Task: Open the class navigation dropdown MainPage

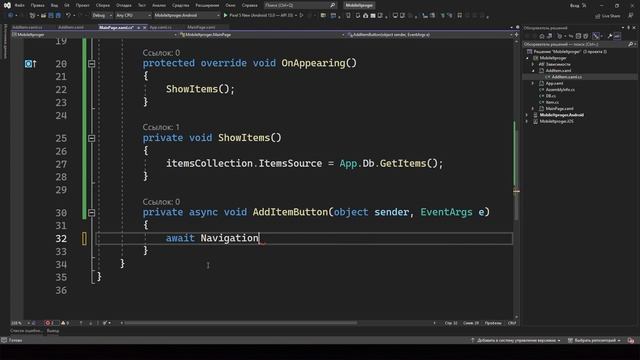Action: (261, 35)
